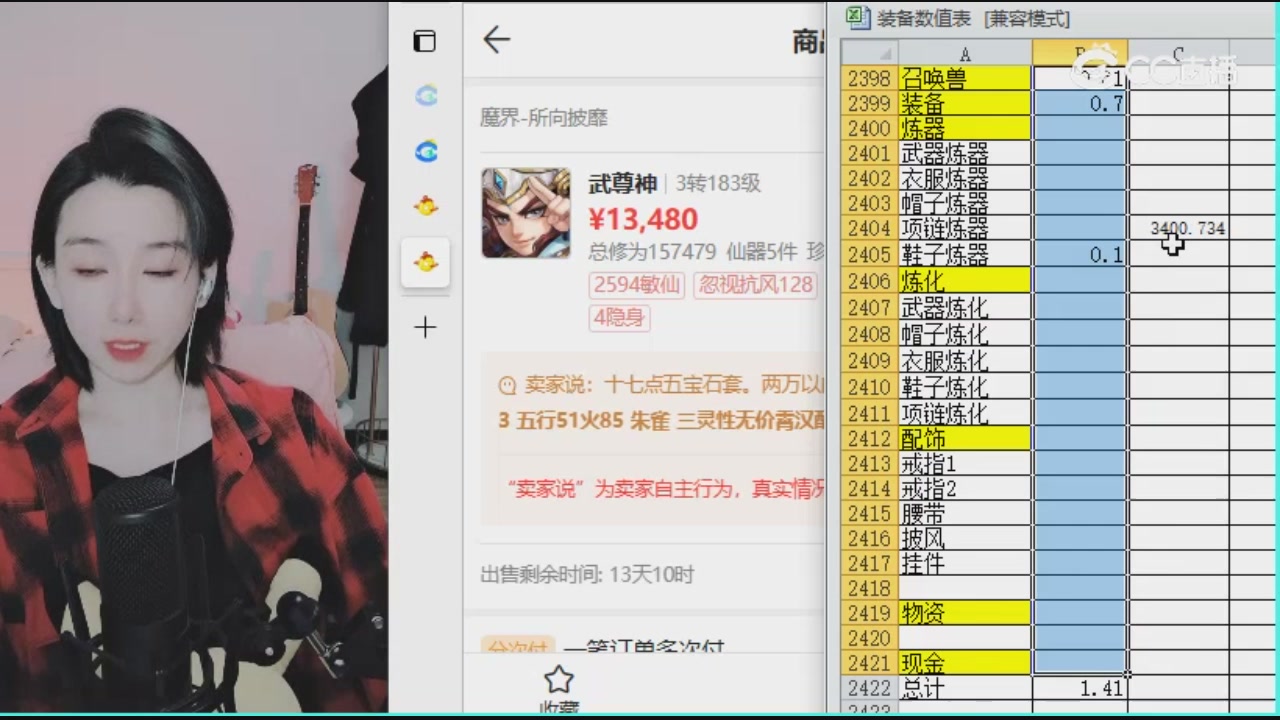The width and height of the screenshot is (1280, 720).
Task: Select cell 帽子炼化
Action: 965,333
